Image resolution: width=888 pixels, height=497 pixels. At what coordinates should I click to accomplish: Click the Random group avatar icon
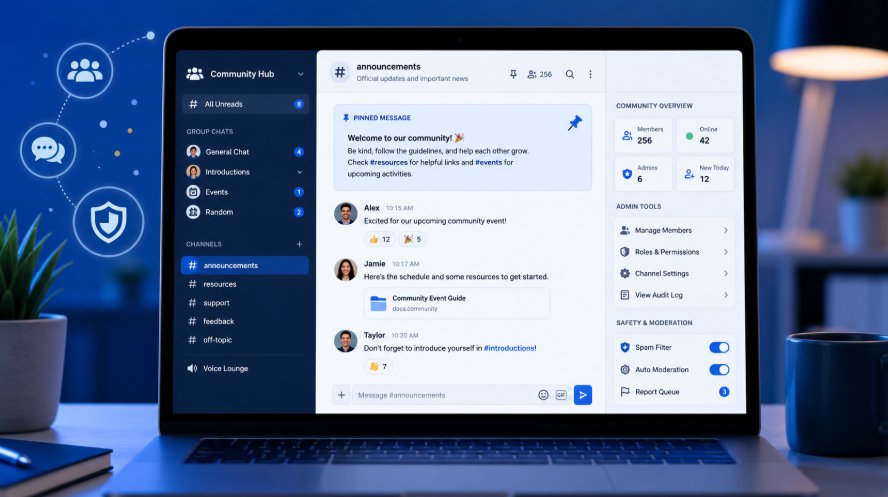point(193,212)
